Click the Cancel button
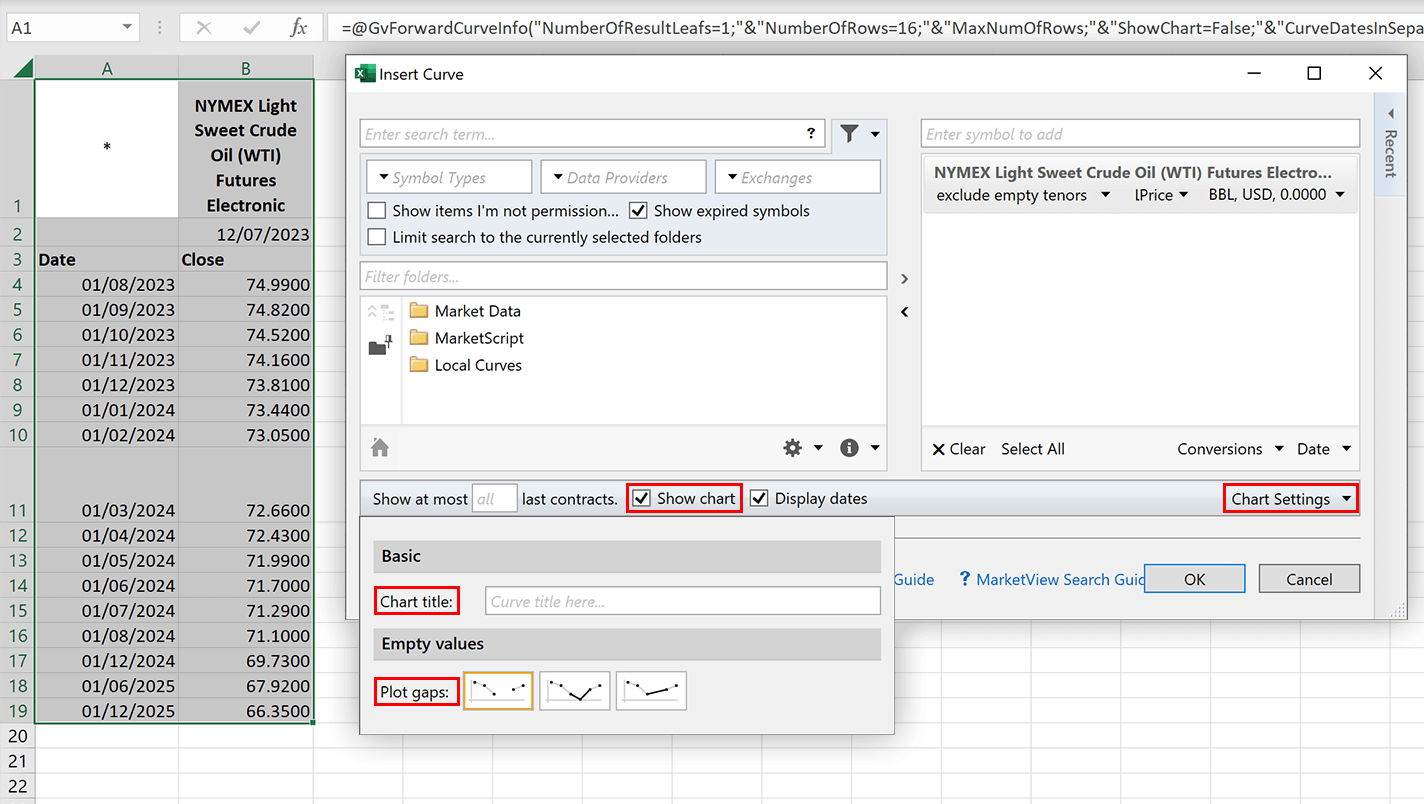This screenshot has width=1424, height=804. (x=1309, y=579)
